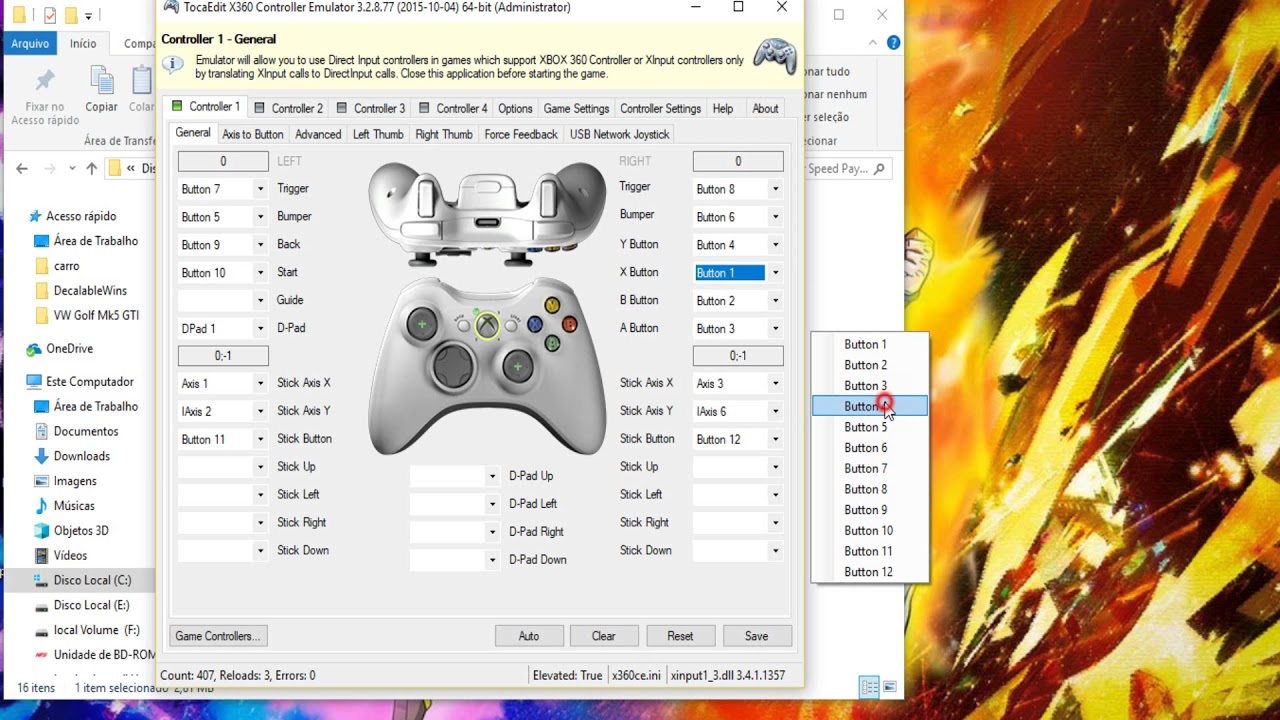Choose Button 12 in the popup list

click(869, 572)
